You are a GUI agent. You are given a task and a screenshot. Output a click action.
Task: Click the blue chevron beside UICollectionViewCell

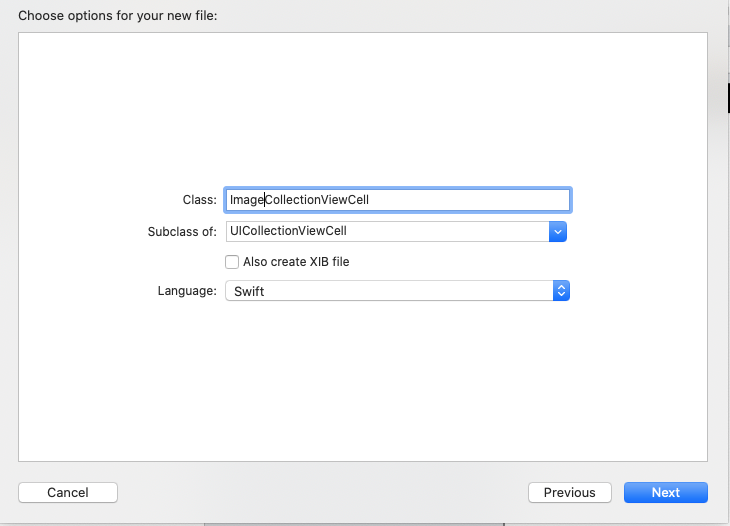(558, 231)
